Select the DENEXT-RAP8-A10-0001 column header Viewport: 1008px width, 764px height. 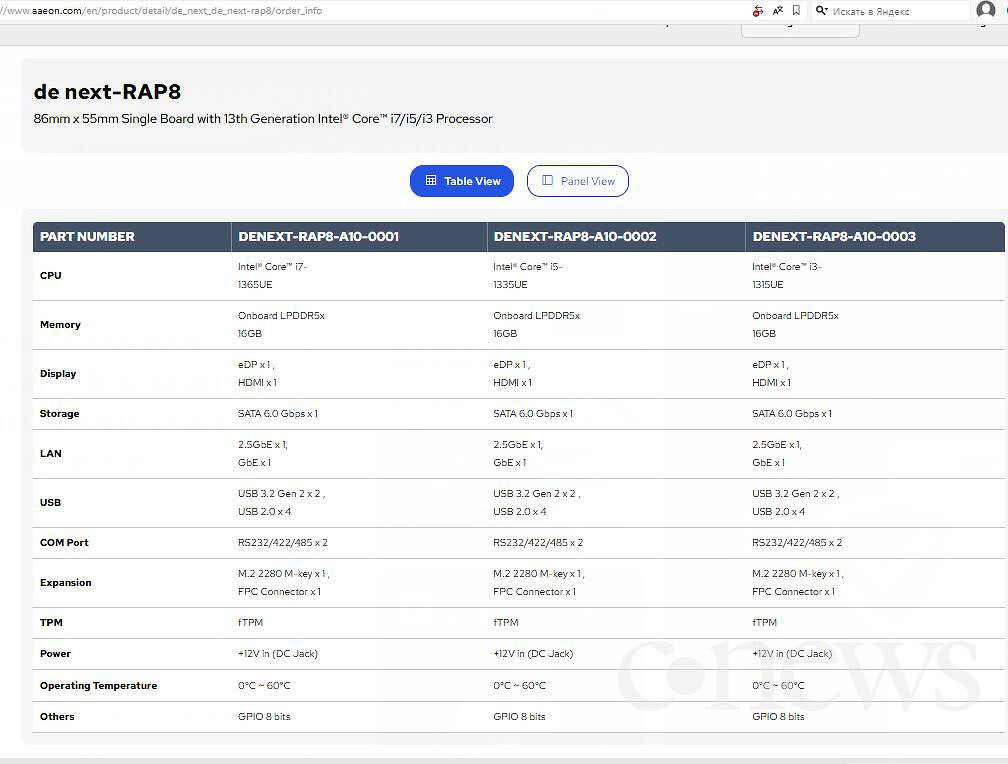point(318,236)
